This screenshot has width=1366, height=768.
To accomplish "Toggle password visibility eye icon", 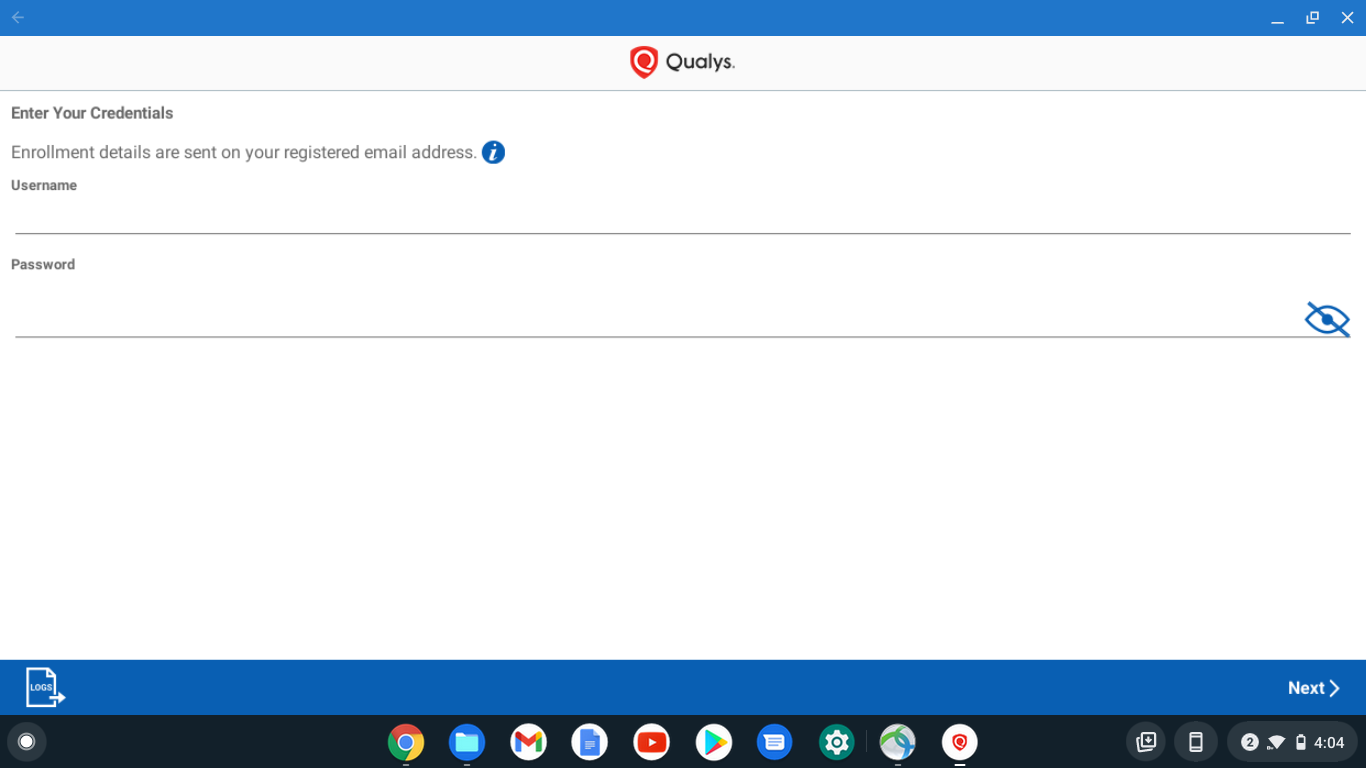I will point(1327,319).
